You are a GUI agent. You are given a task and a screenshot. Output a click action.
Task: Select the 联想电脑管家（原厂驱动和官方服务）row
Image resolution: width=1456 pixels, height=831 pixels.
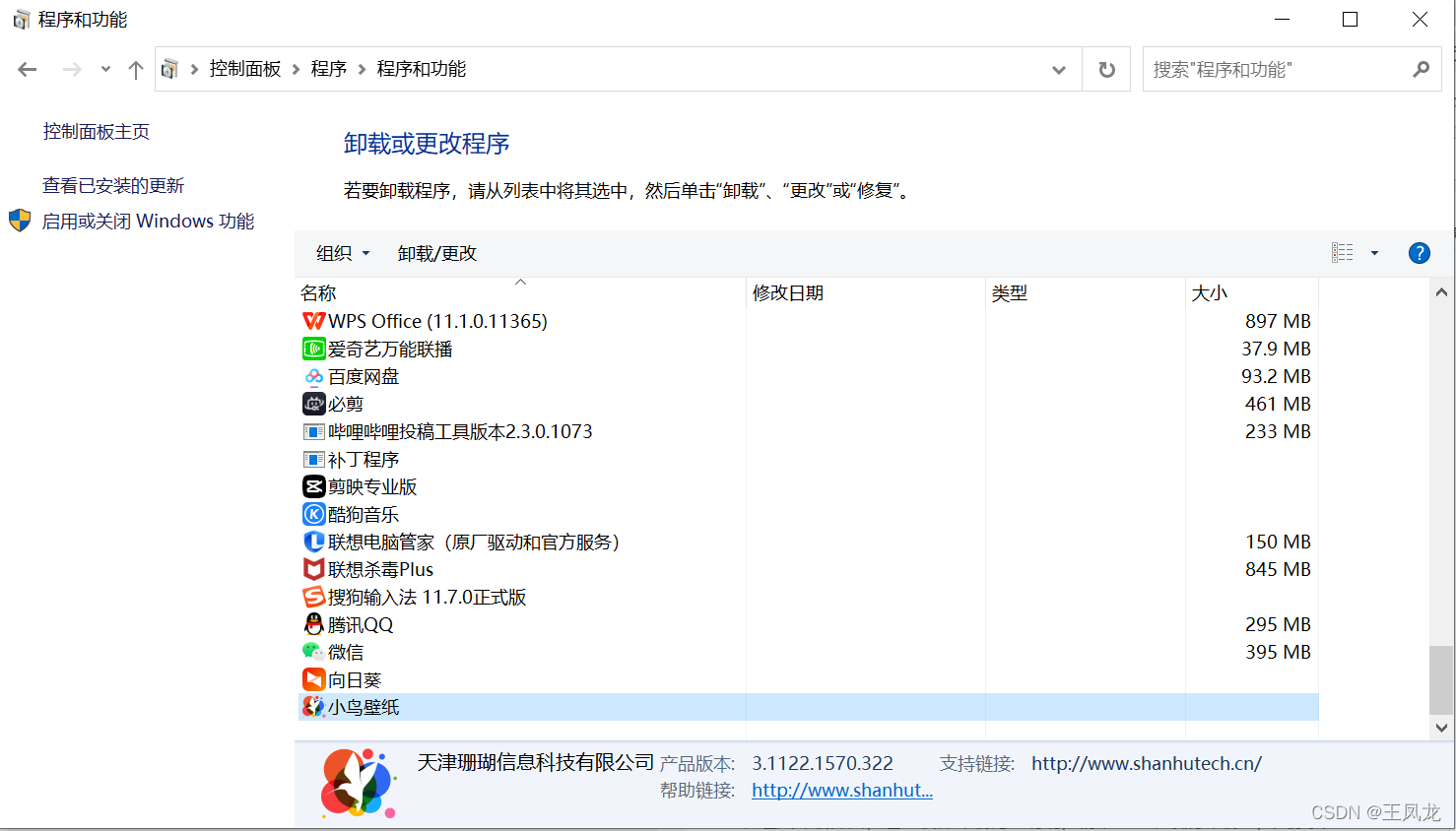click(x=808, y=542)
